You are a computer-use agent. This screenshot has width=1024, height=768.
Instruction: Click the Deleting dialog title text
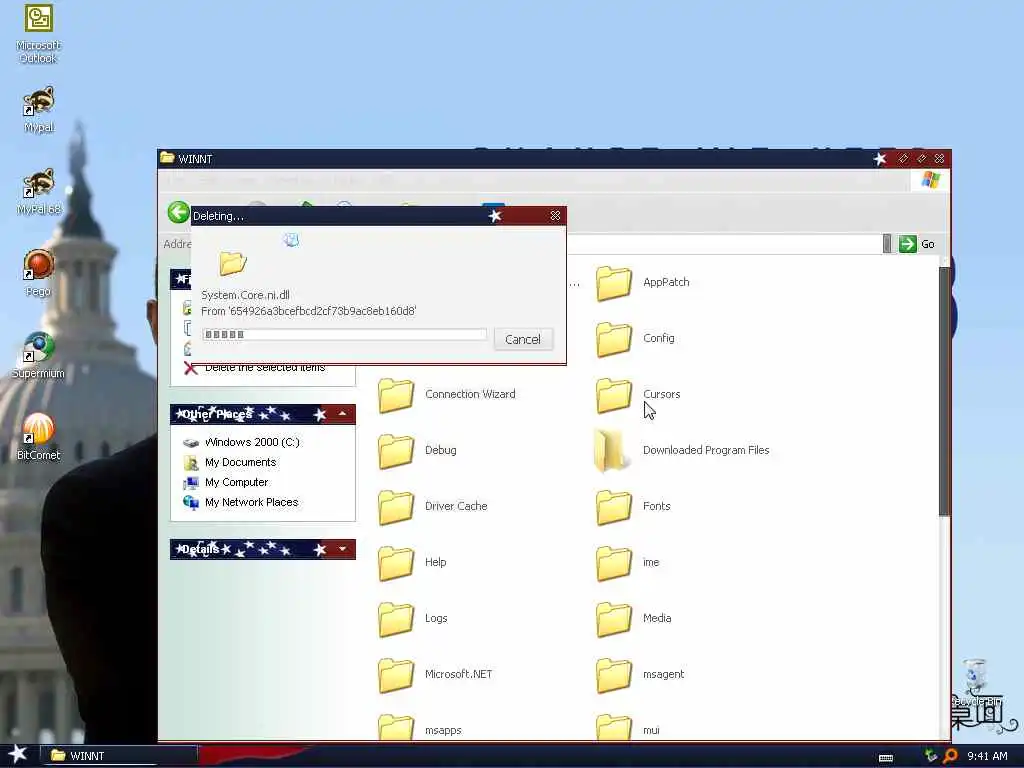click(218, 216)
